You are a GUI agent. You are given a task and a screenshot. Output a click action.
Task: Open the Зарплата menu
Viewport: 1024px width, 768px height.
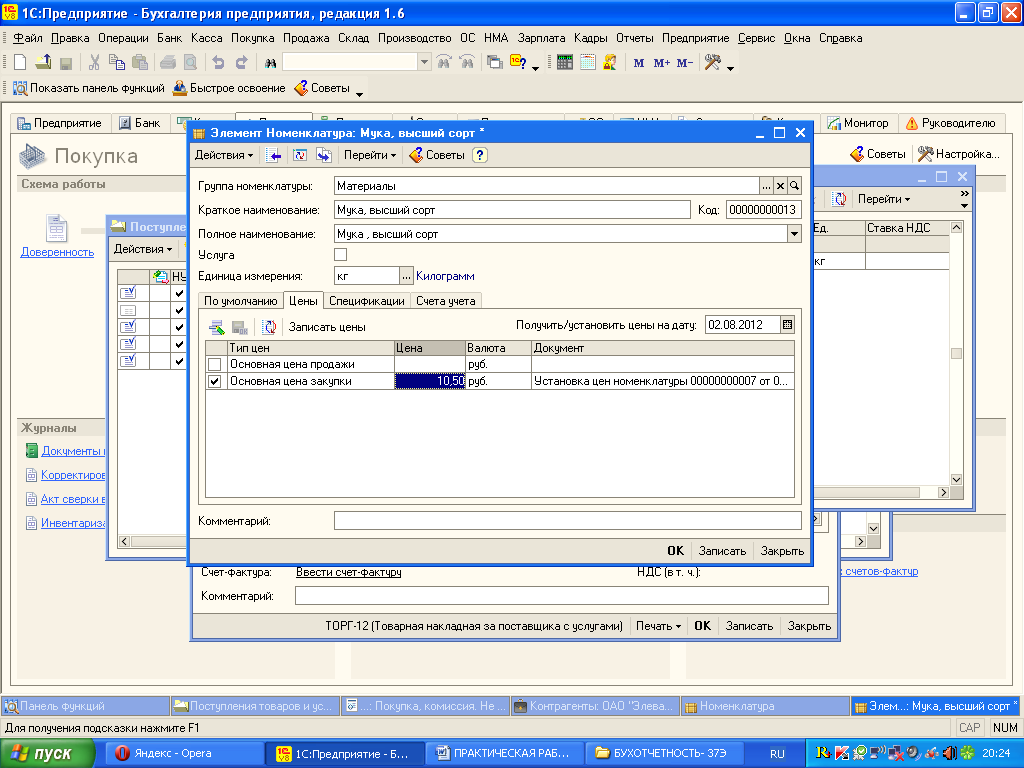(541, 38)
